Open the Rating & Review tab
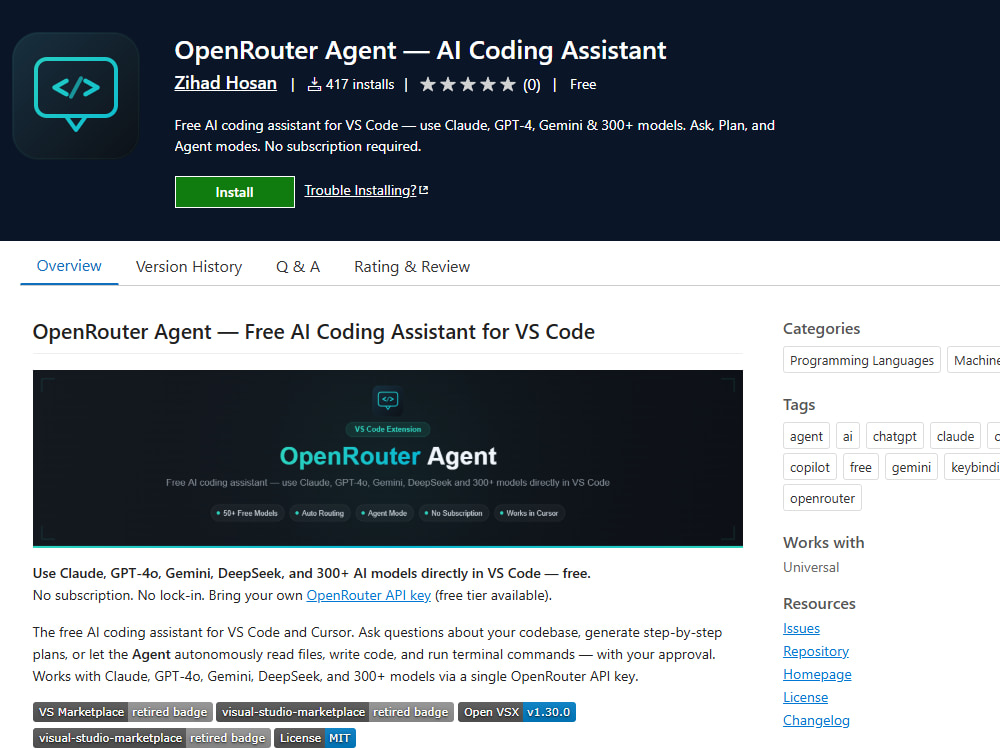The height and width of the screenshot is (750, 1000). point(412,267)
